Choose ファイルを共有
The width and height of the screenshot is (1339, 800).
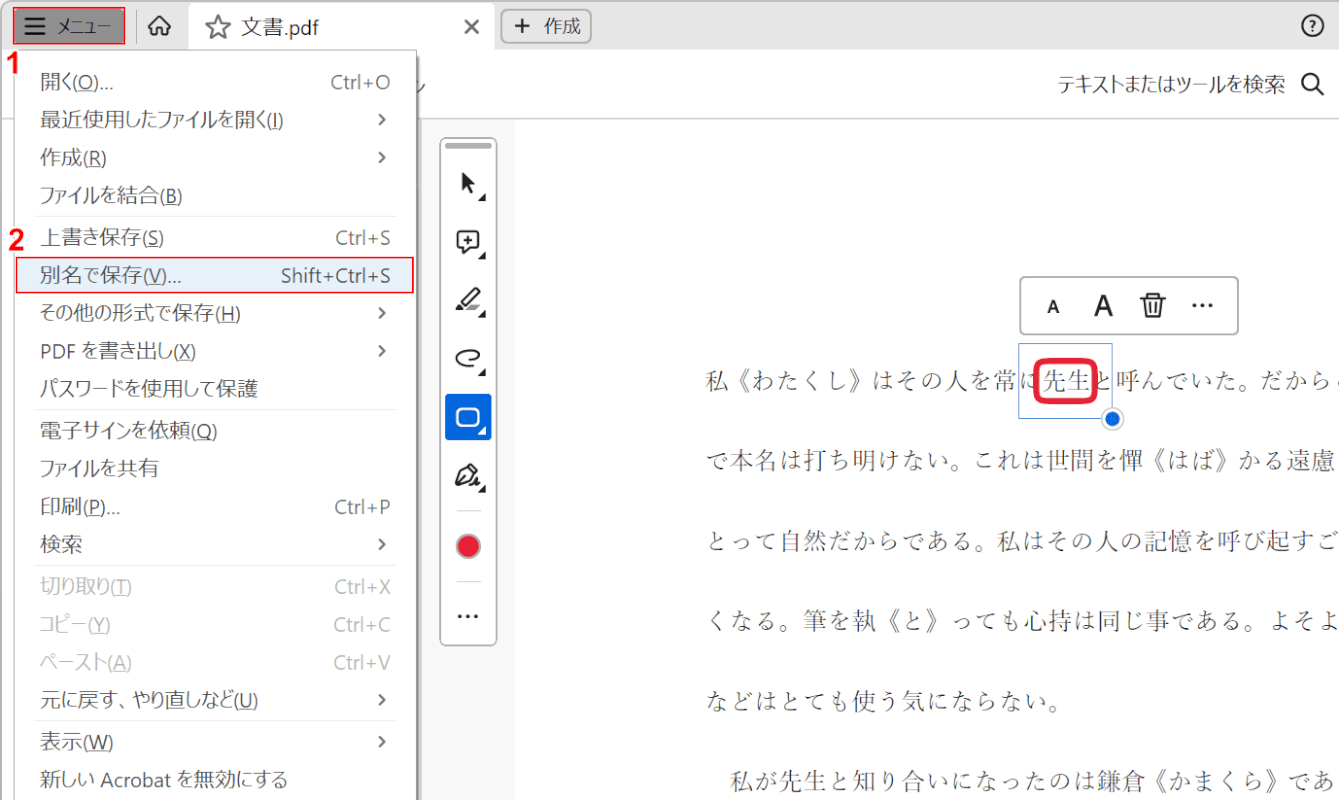pyautogui.click(x=215, y=469)
